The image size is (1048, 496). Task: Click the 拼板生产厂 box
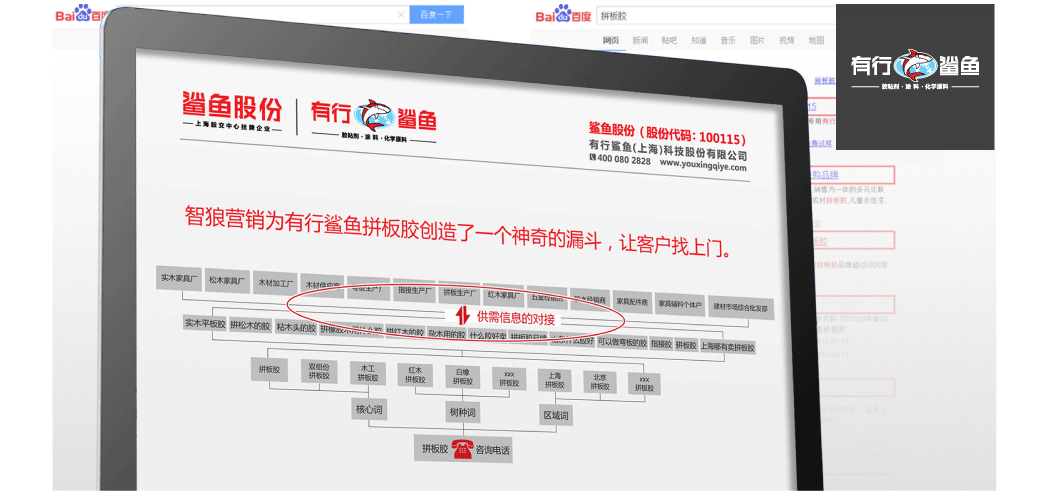[459, 293]
